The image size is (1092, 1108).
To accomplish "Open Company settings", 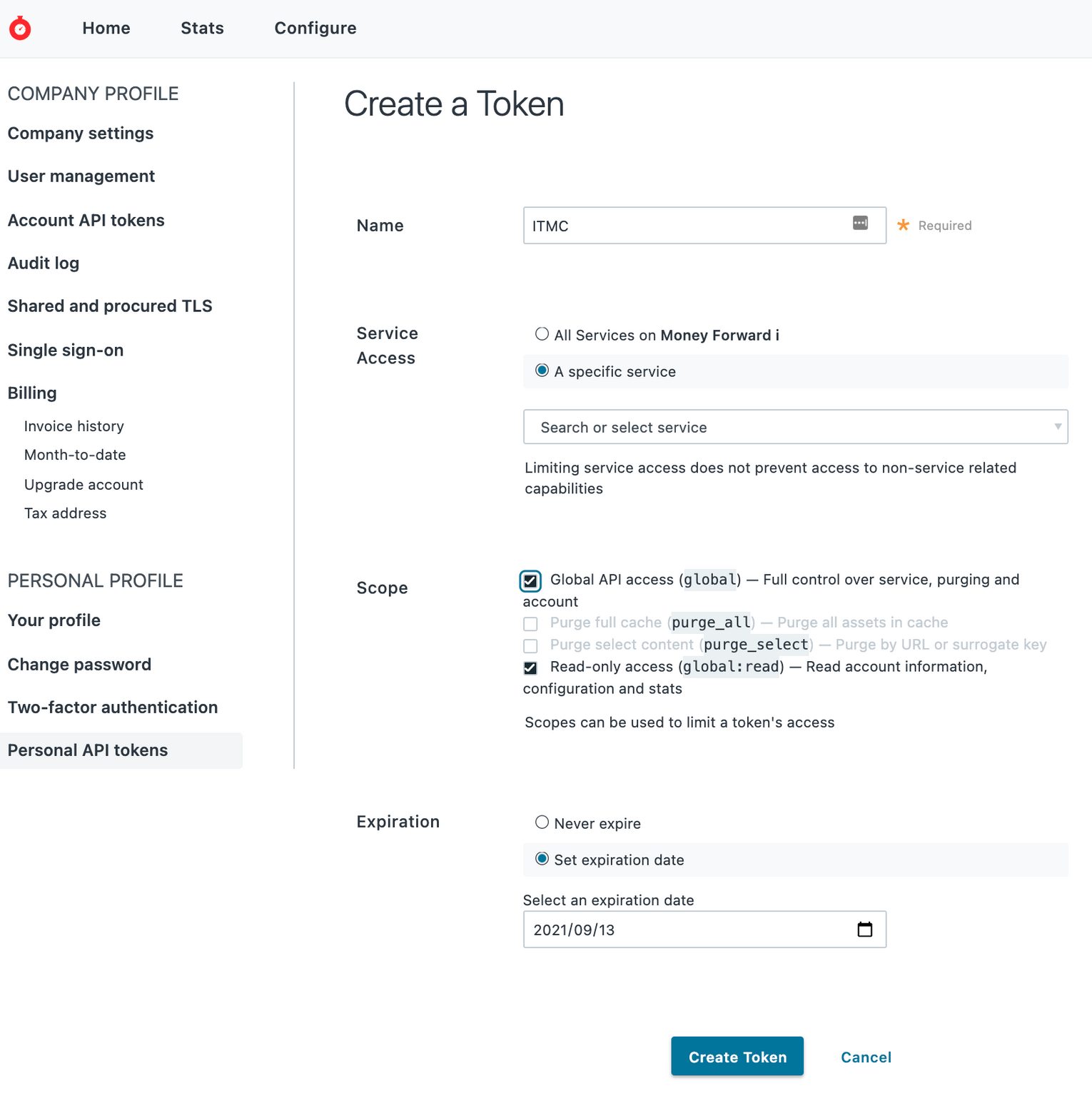I will coord(81,134).
